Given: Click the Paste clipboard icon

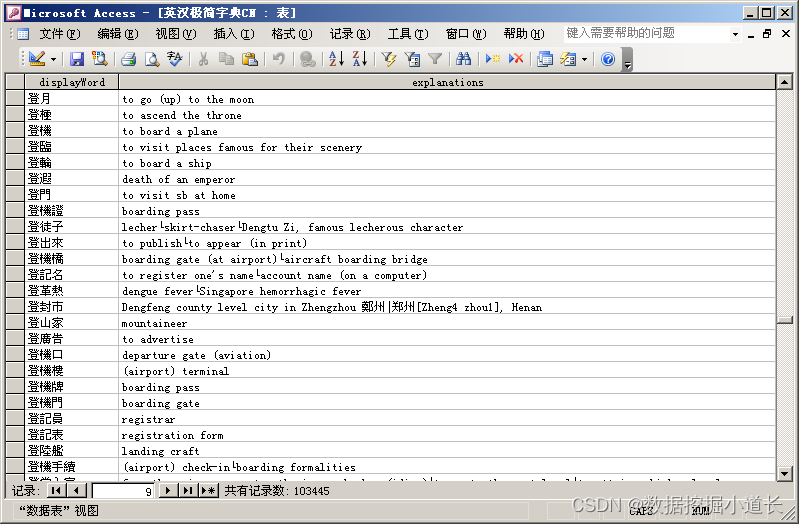Looking at the screenshot, I should coord(250,59).
